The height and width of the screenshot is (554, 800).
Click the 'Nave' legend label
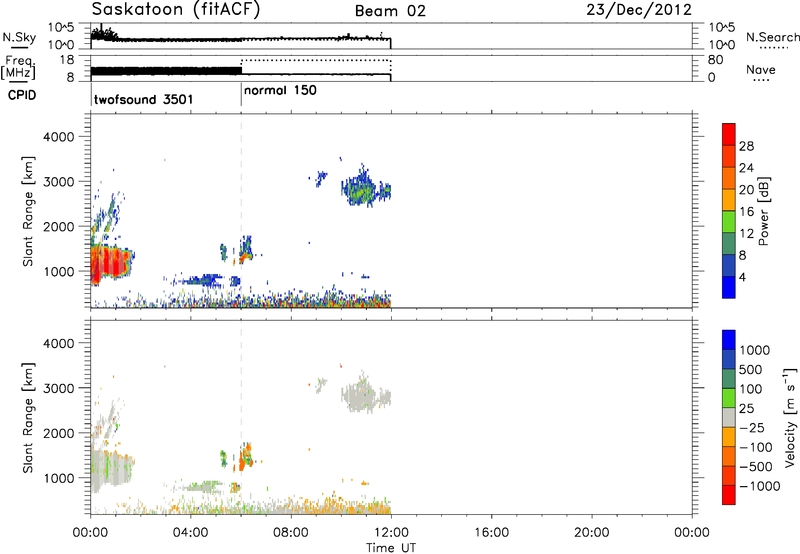[x=760, y=70]
